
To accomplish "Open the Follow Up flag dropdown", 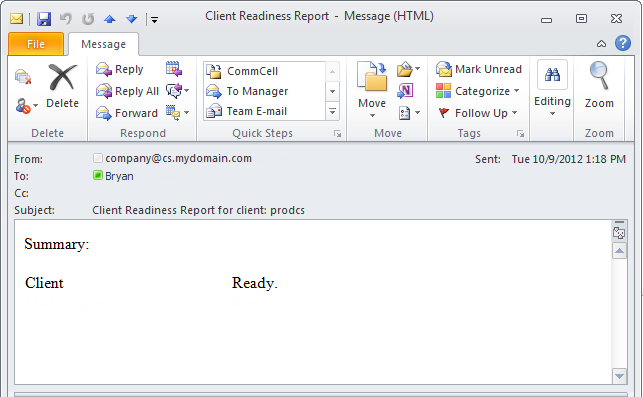I will click(x=477, y=113).
